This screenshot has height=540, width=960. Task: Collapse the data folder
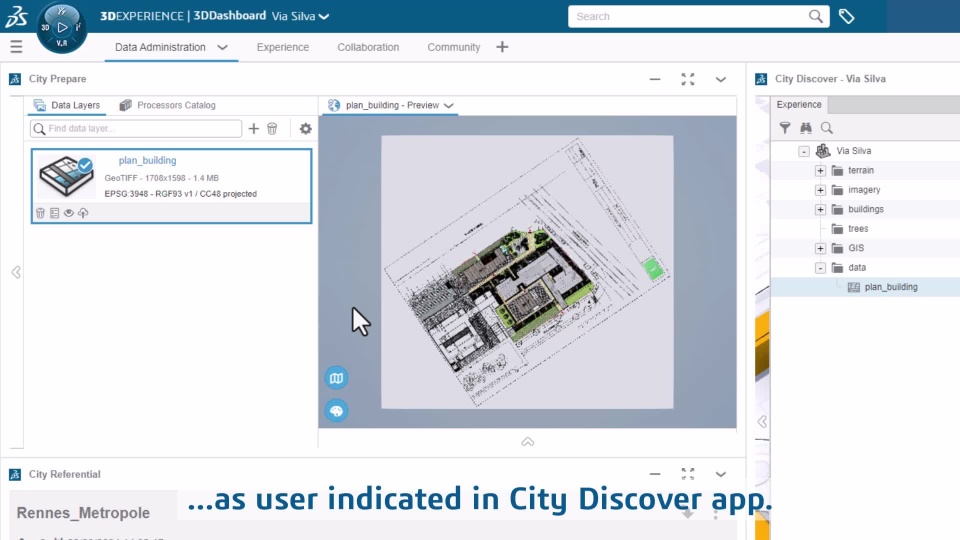point(820,268)
